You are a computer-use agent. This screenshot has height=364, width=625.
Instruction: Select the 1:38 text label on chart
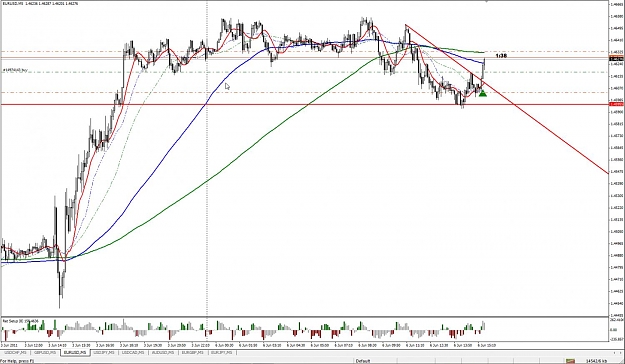(x=501, y=56)
